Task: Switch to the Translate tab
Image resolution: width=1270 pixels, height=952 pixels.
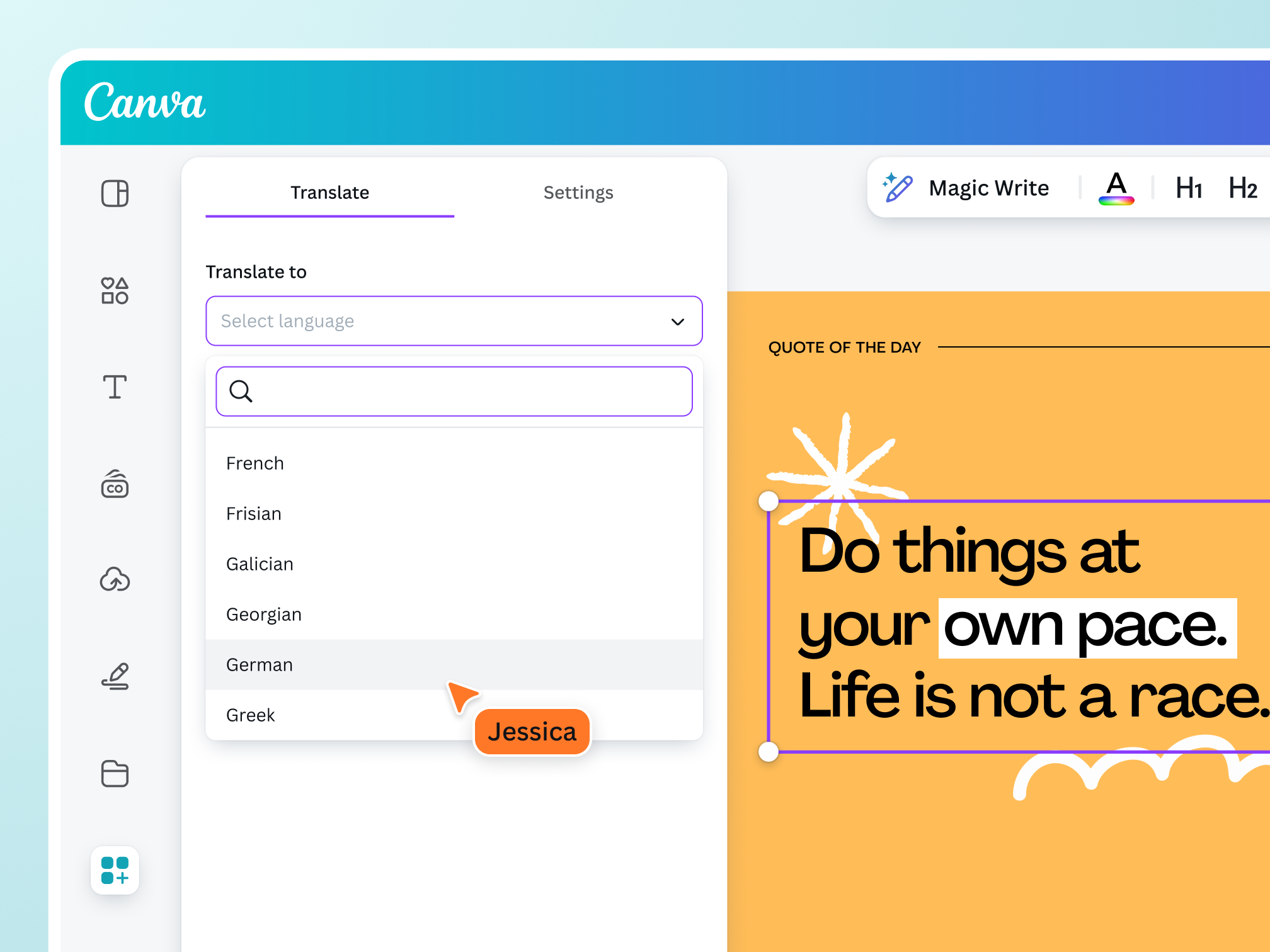Action: click(x=329, y=193)
